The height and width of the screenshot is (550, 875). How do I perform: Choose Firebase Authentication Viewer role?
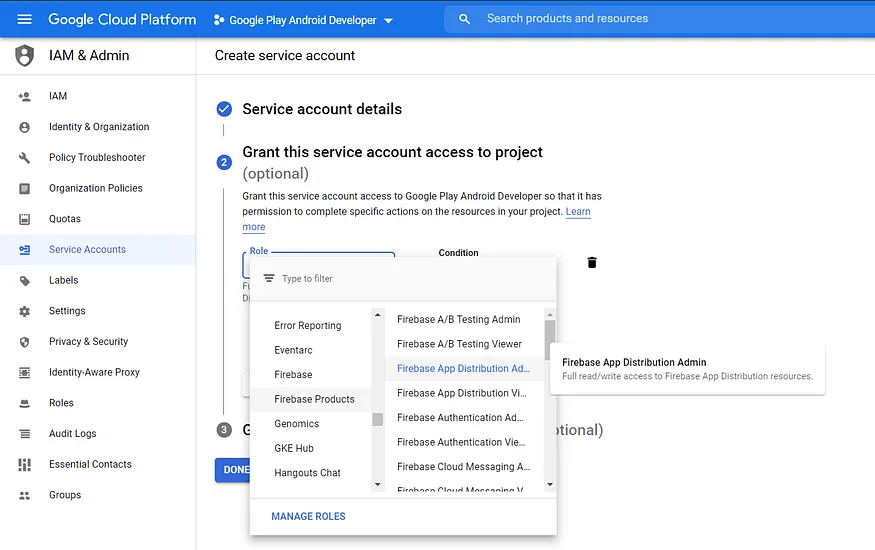coord(461,442)
